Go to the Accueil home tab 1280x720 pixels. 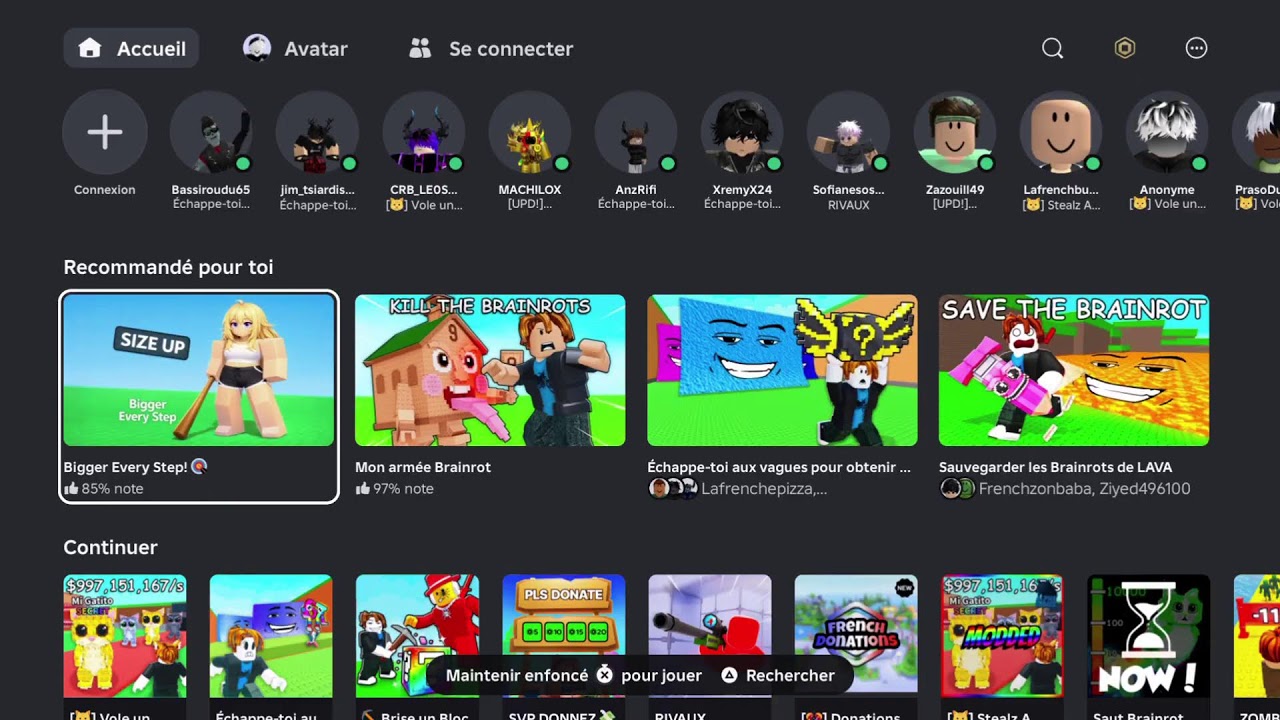click(x=131, y=48)
